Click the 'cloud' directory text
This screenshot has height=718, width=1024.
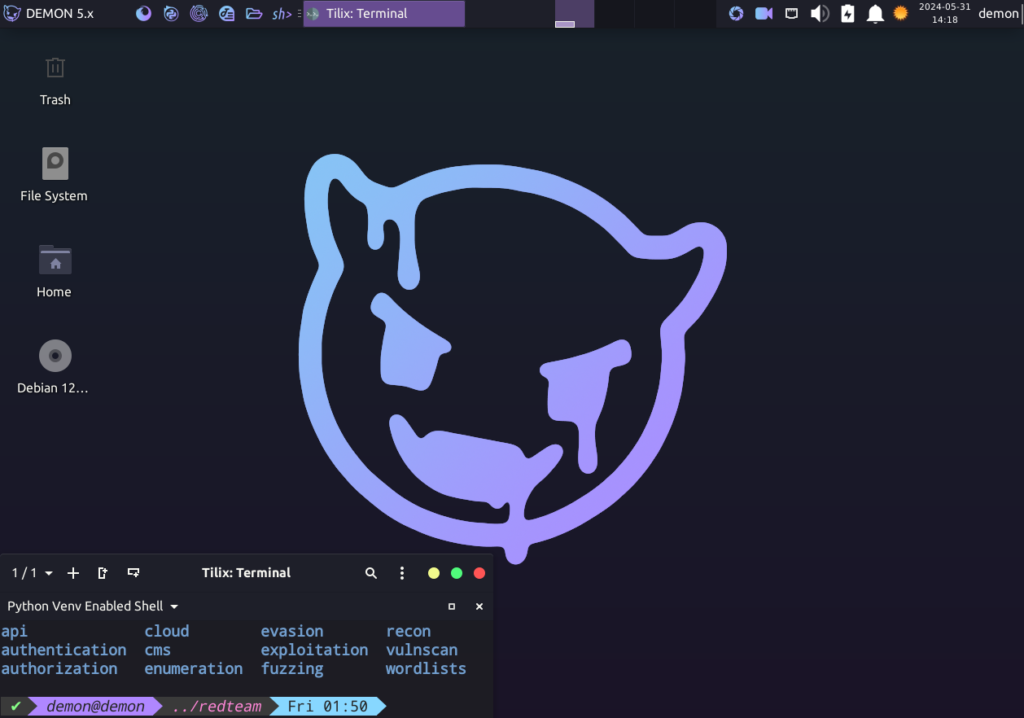coord(167,631)
